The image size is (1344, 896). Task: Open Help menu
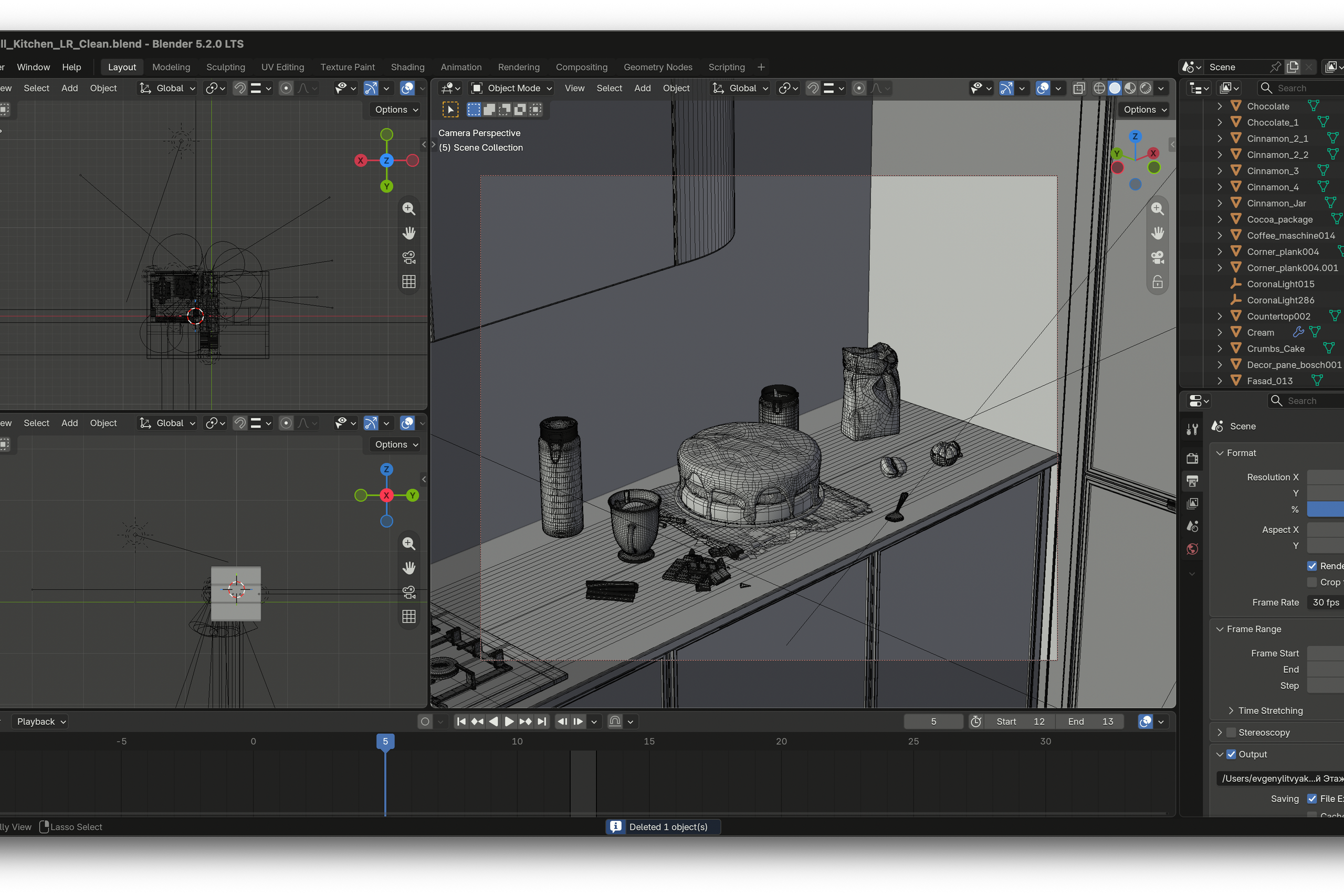click(71, 67)
